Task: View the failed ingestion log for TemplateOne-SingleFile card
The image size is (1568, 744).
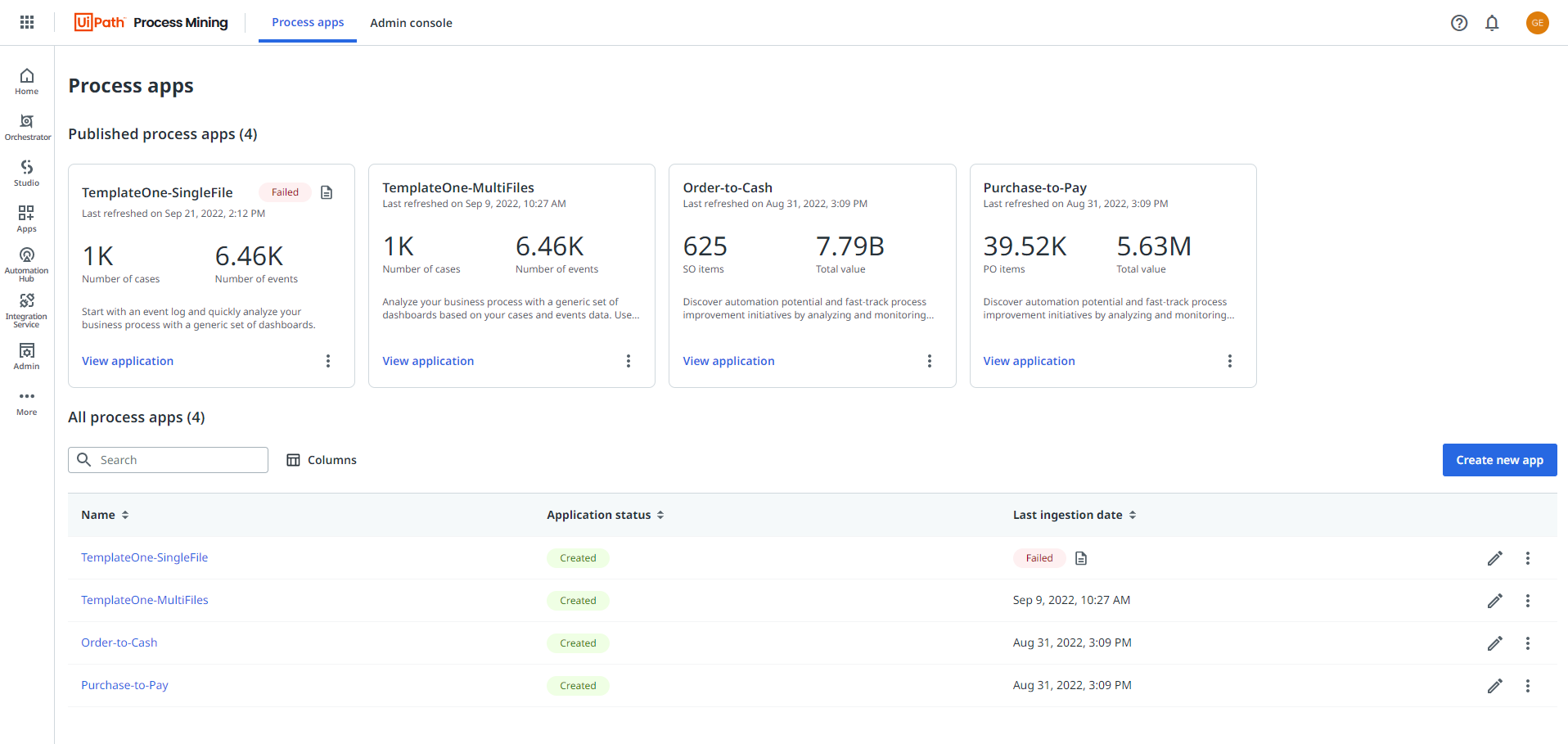Action: point(327,192)
